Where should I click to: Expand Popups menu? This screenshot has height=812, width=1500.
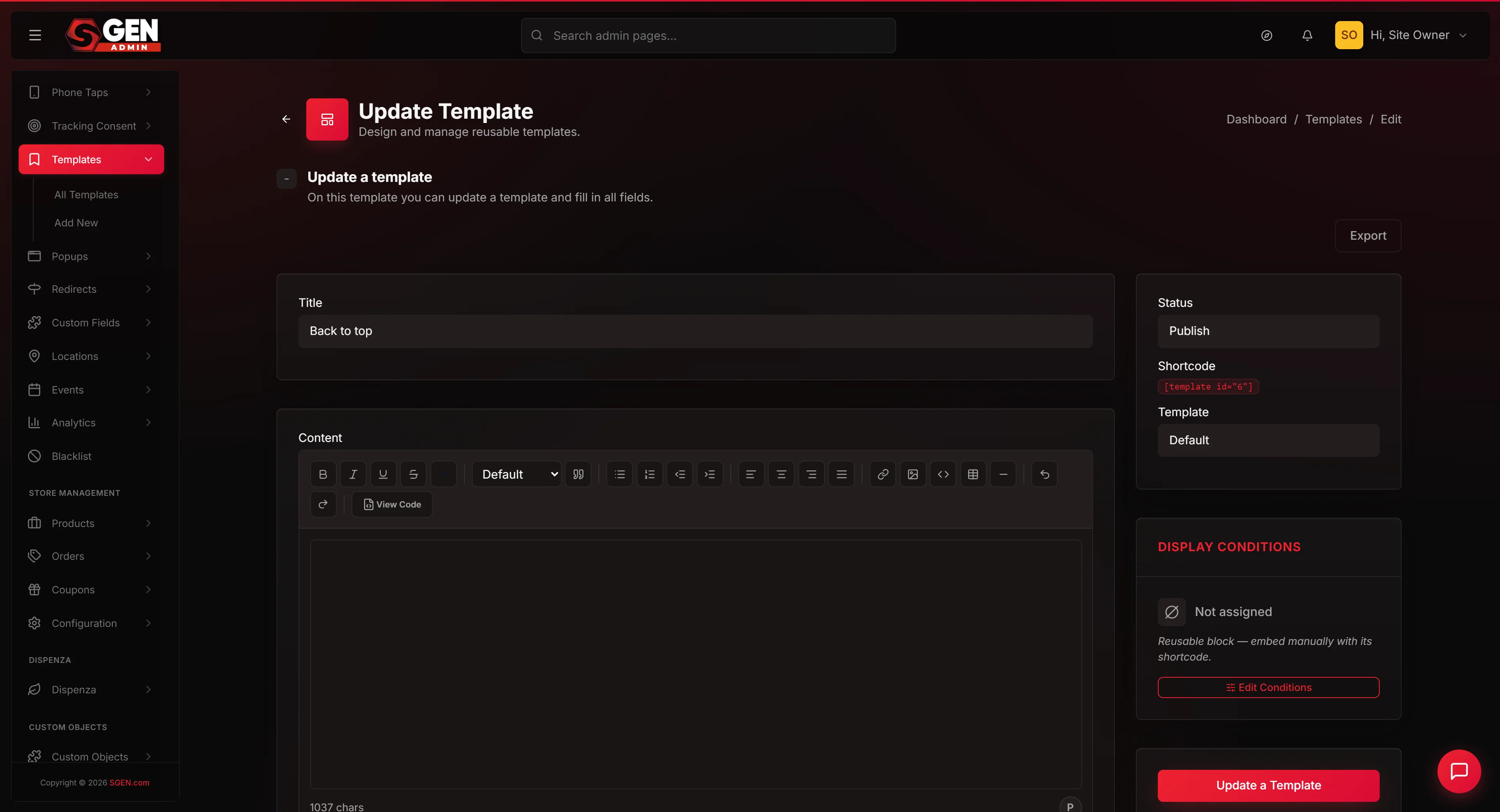click(91, 256)
